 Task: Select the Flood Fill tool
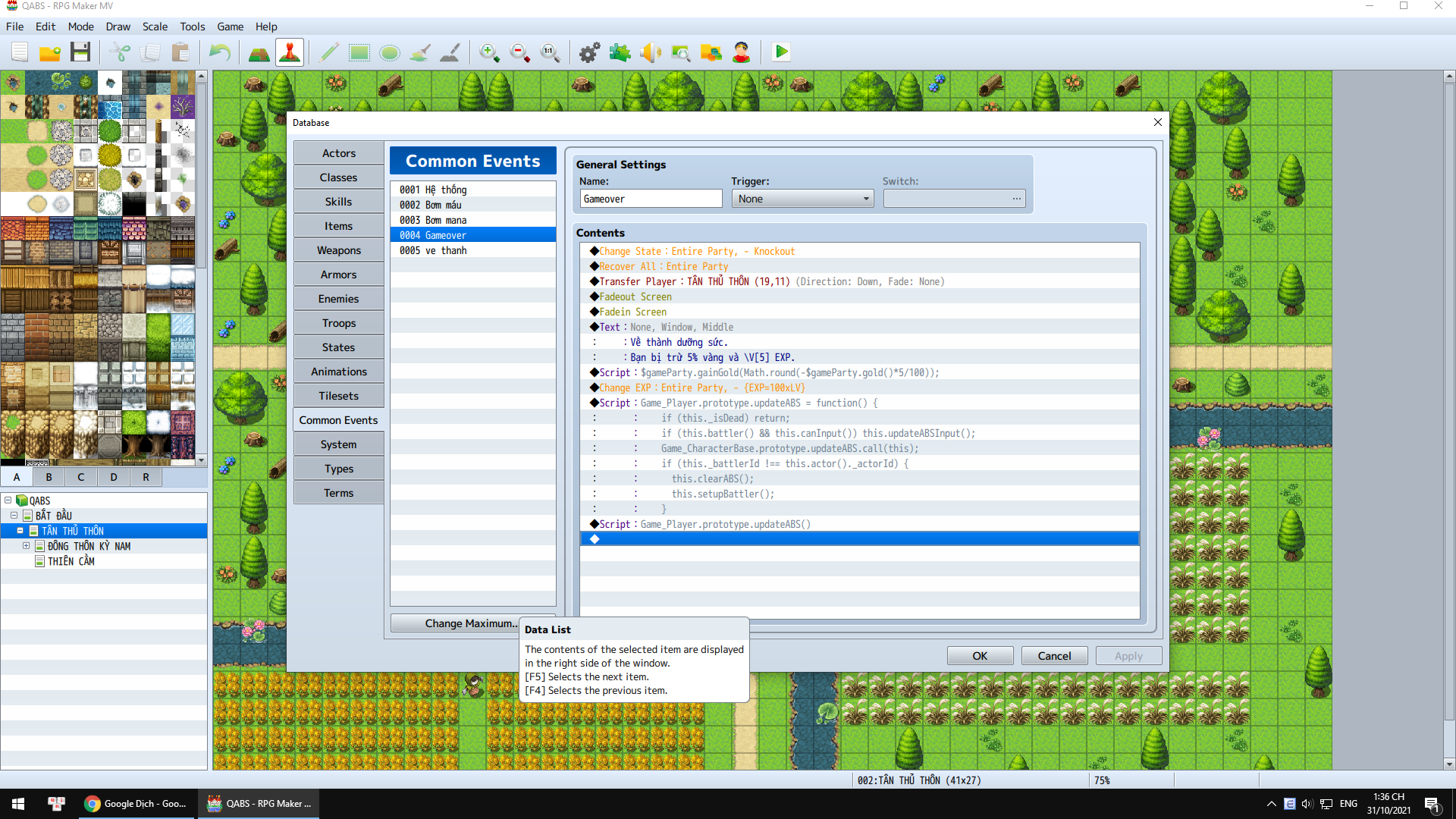click(420, 52)
